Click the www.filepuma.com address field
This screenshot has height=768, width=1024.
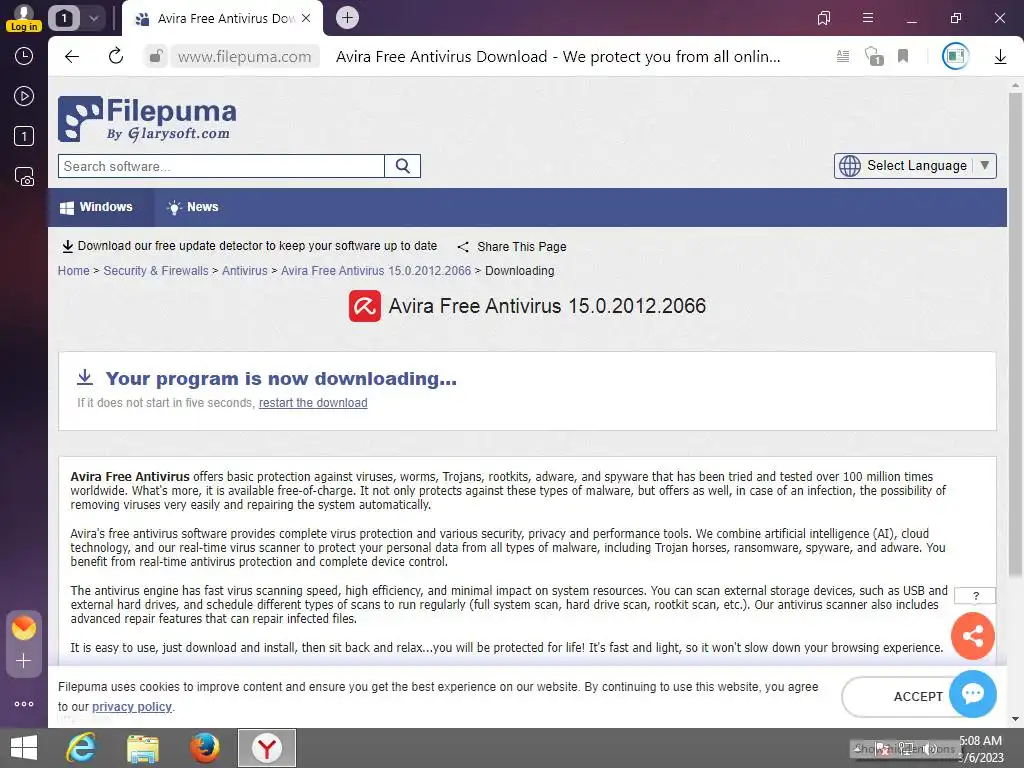tap(244, 57)
